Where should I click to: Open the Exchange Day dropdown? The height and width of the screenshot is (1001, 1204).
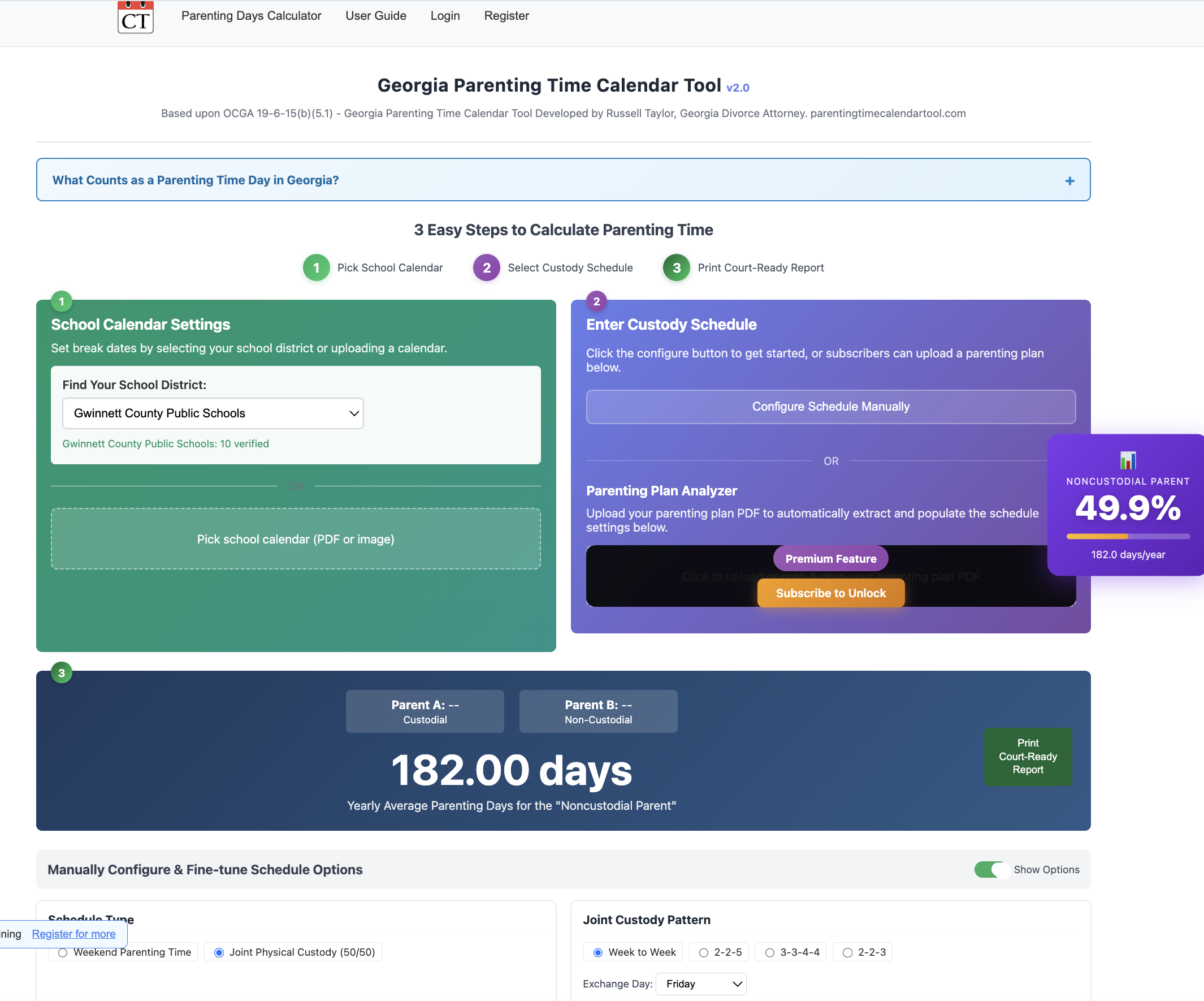[x=700, y=983]
